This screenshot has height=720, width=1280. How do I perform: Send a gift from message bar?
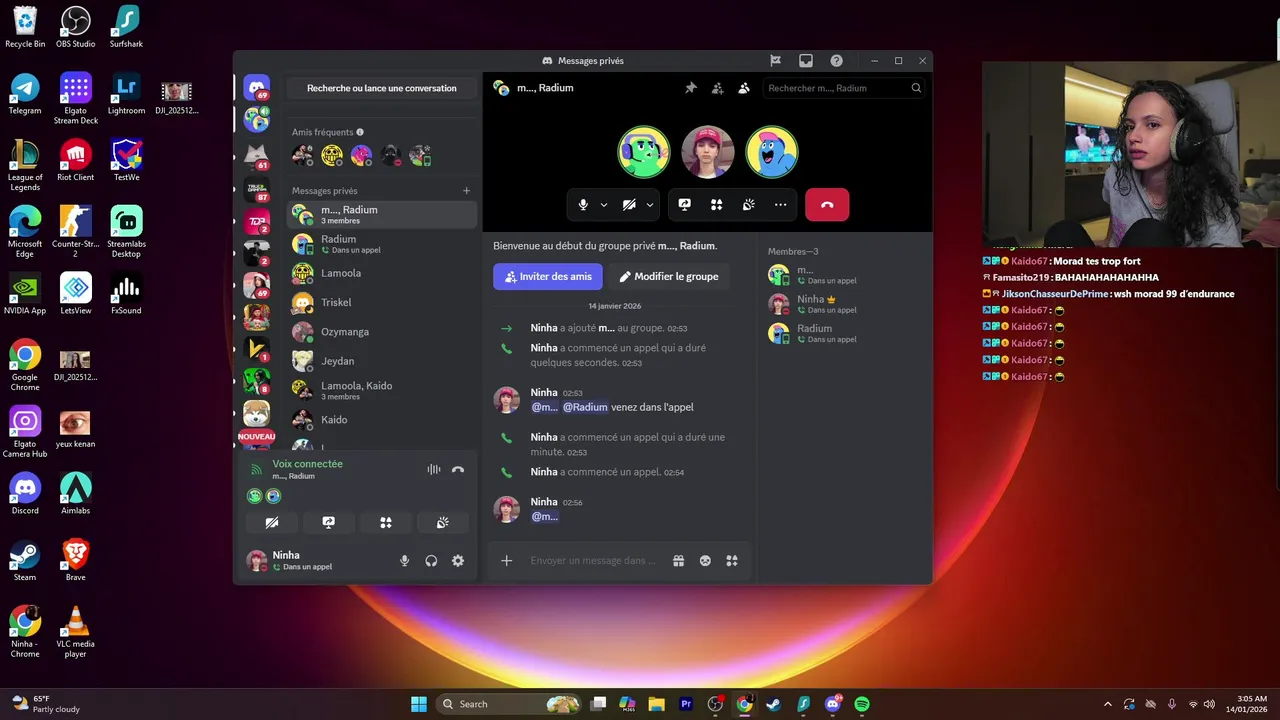click(x=678, y=561)
